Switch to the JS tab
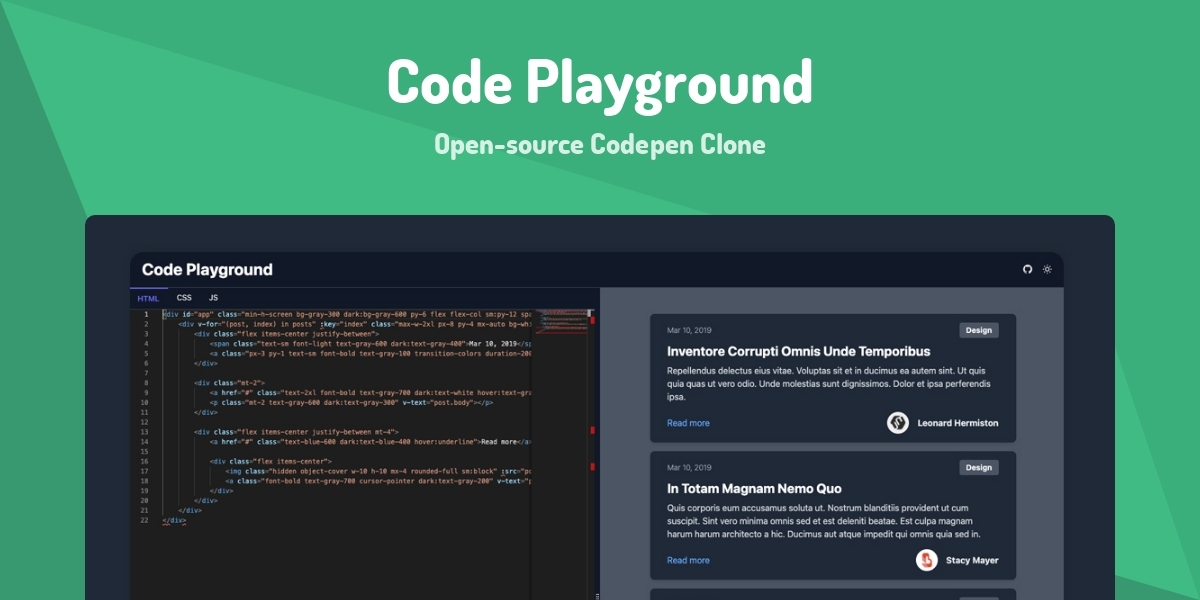The width and height of the screenshot is (1200, 600). (211, 297)
